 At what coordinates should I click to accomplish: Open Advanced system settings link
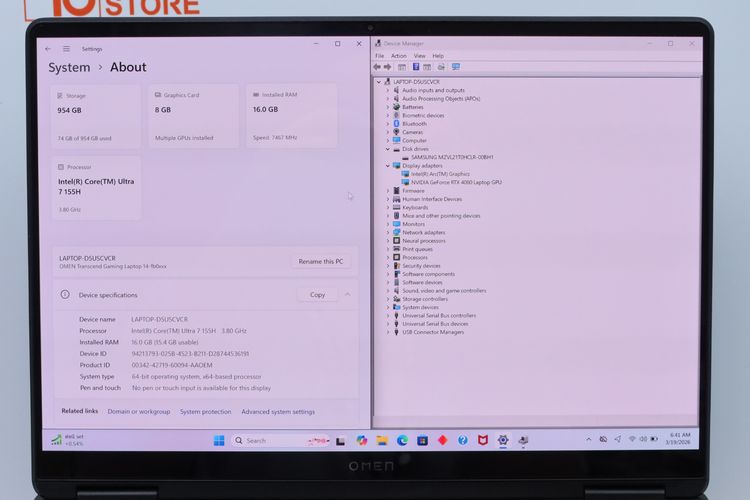pos(278,411)
